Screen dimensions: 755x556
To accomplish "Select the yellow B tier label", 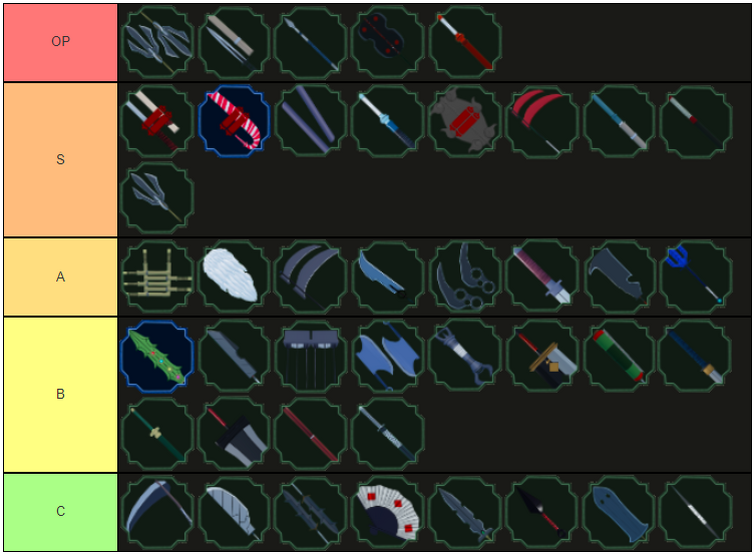I will click(61, 394).
